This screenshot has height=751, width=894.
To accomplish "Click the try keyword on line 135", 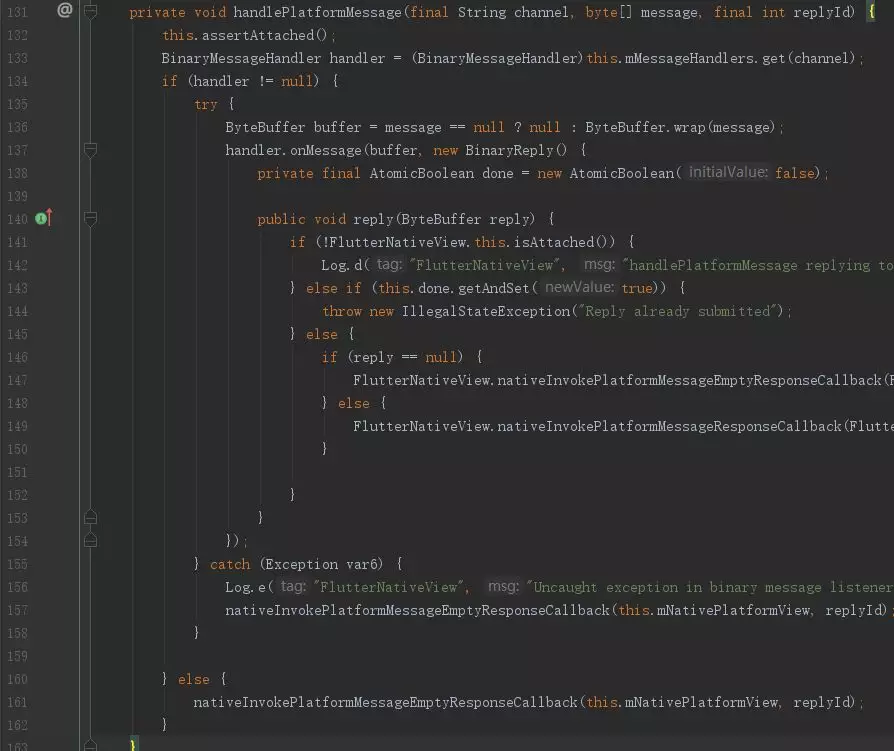I will (x=205, y=104).
